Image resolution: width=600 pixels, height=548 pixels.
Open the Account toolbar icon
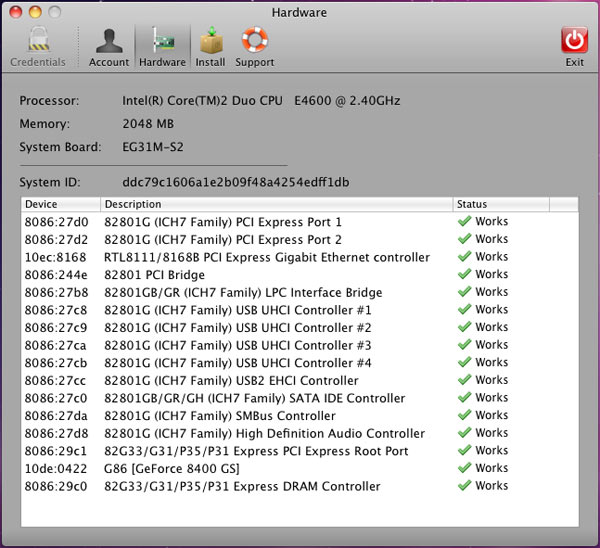pyautogui.click(x=109, y=42)
